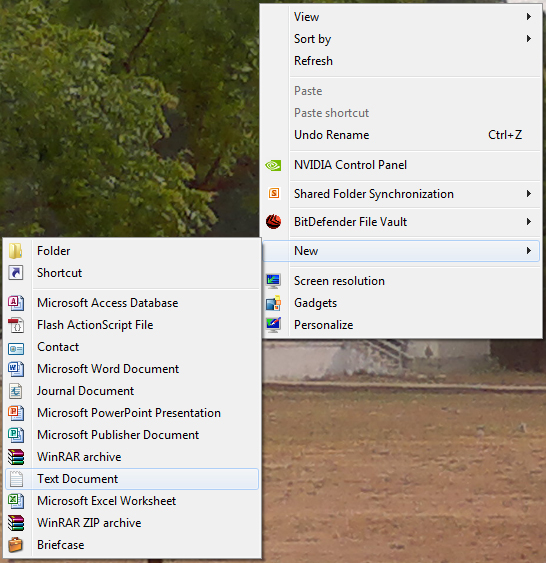Expand the View submenu arrow
546x563 pixels.
point(528,17)
